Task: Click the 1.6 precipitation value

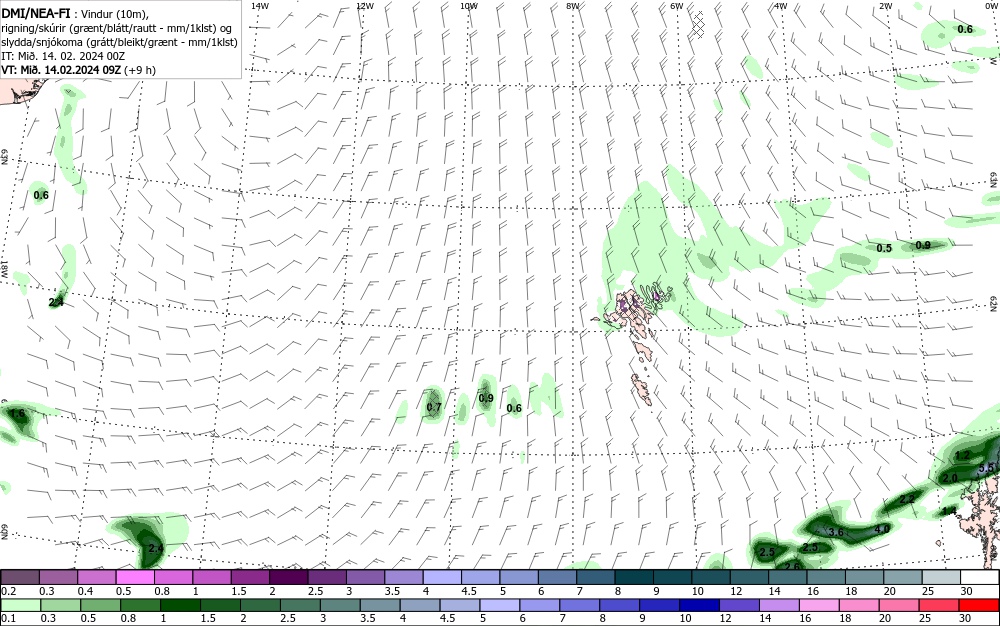Action: coord(17,414)
